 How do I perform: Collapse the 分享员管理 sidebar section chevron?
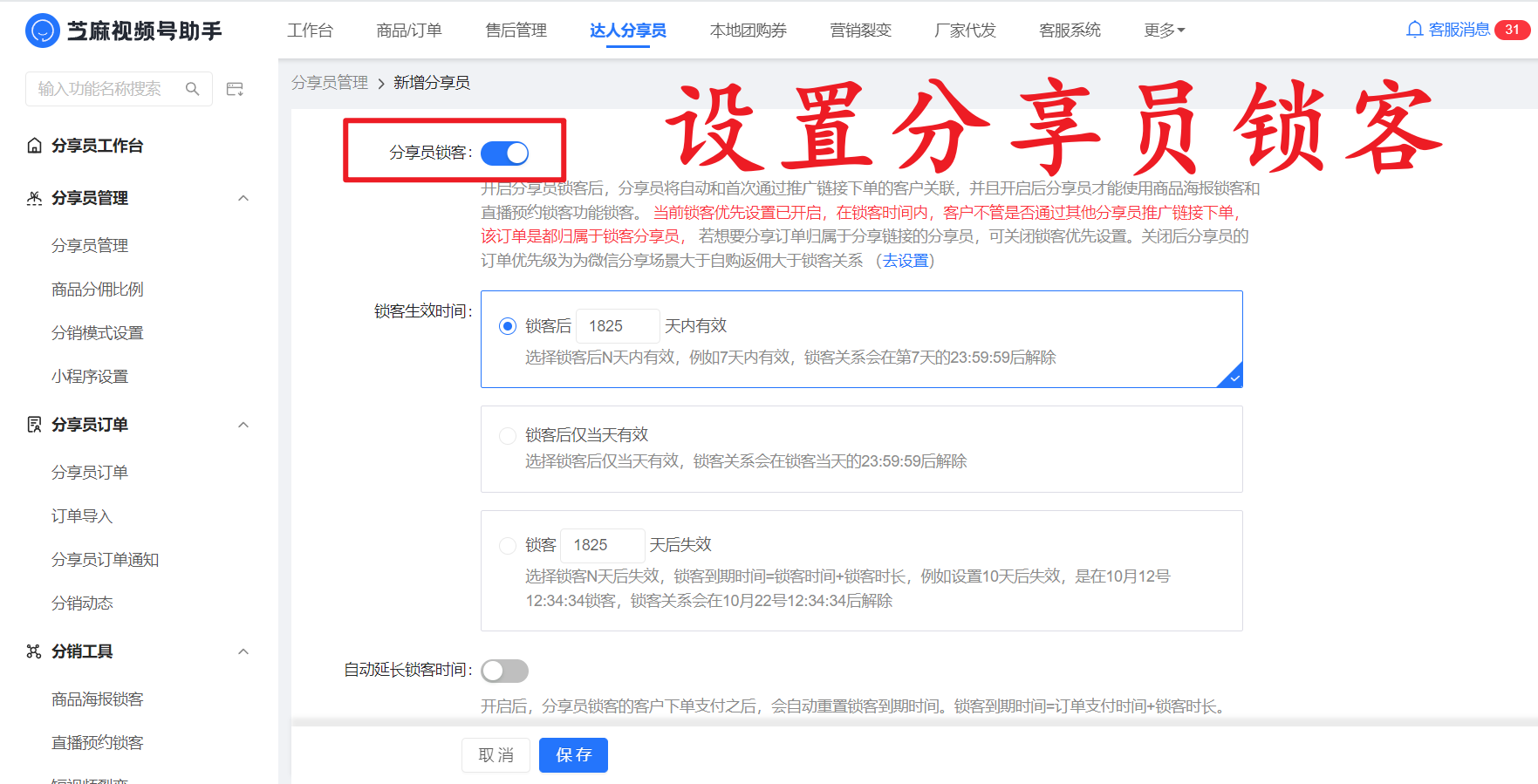click(243, 198)
